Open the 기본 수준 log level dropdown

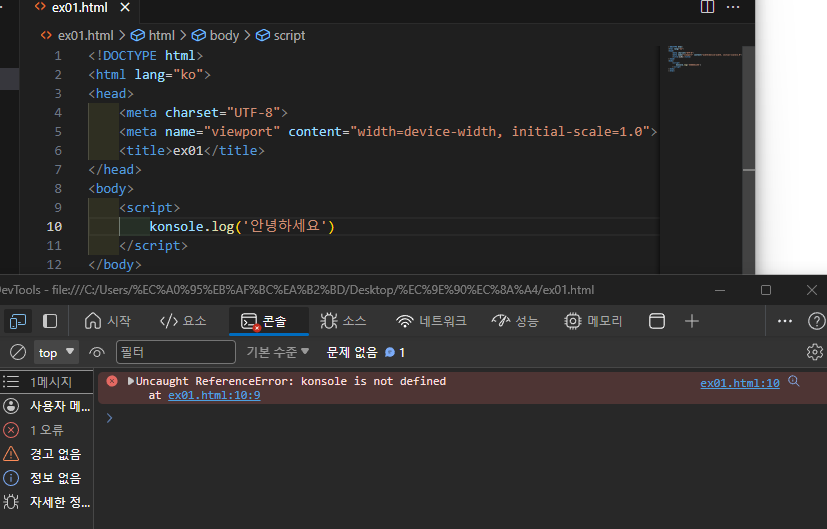277,352
